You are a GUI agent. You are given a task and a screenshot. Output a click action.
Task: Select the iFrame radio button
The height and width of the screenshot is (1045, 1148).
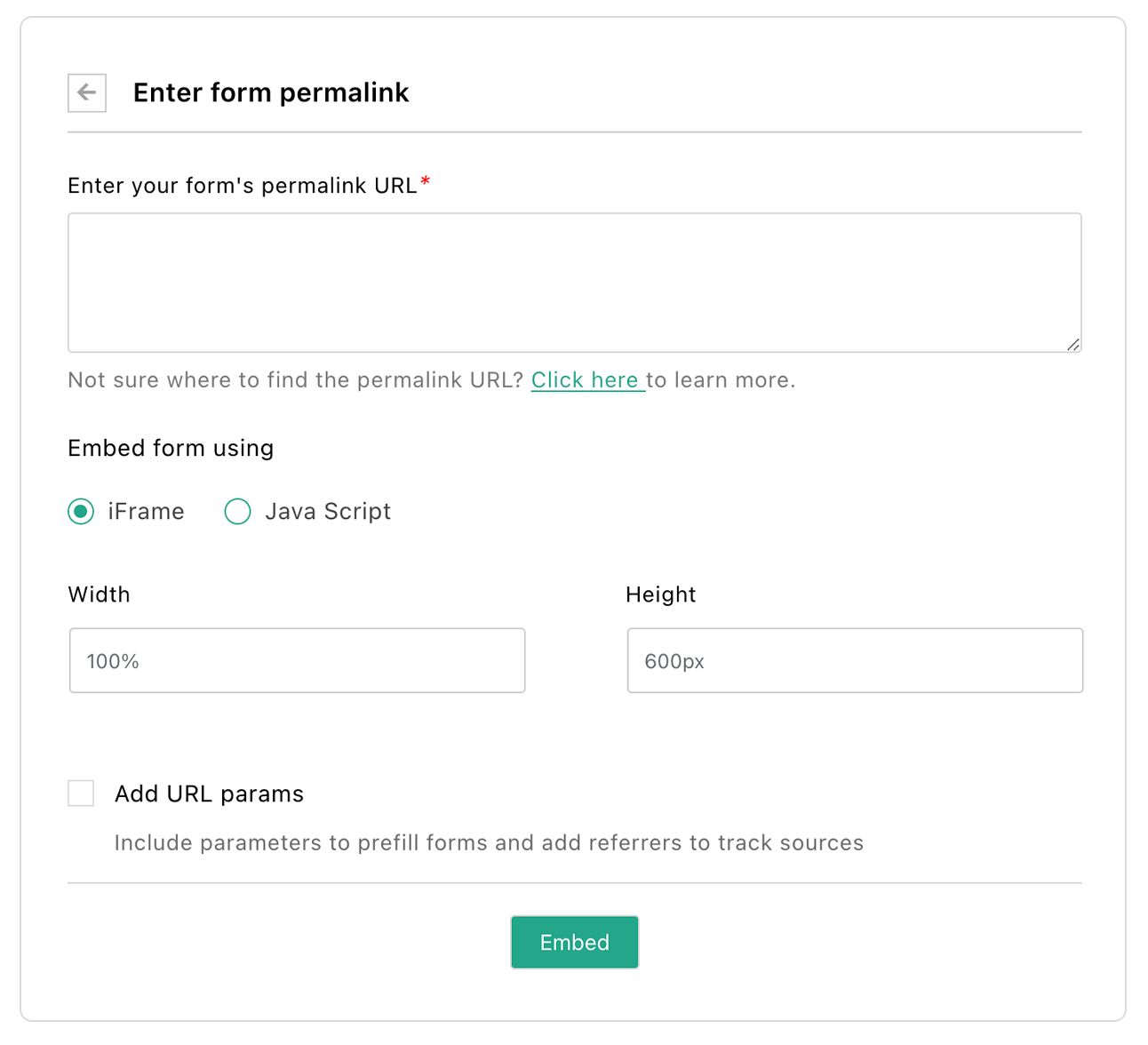[81, 512]
